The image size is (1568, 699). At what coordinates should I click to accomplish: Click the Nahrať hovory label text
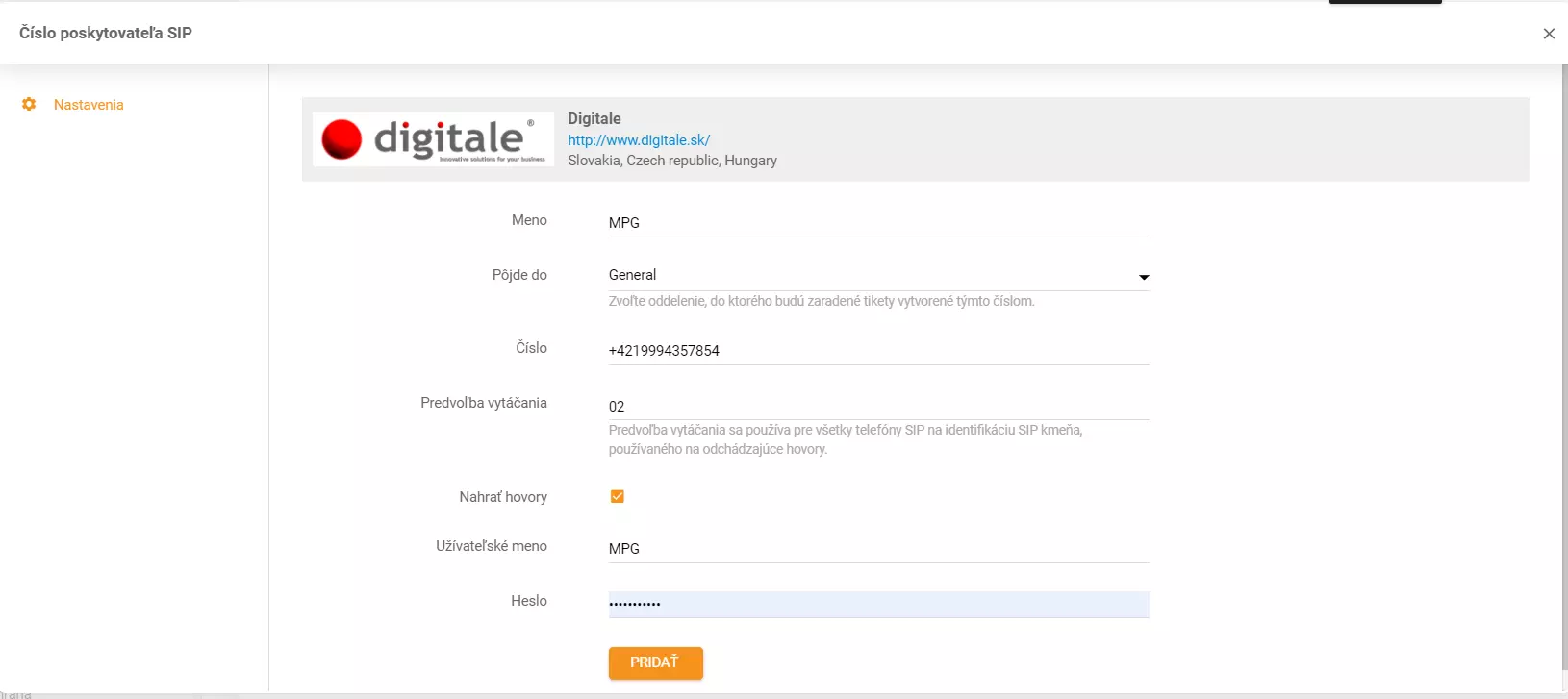coord(503,497)
